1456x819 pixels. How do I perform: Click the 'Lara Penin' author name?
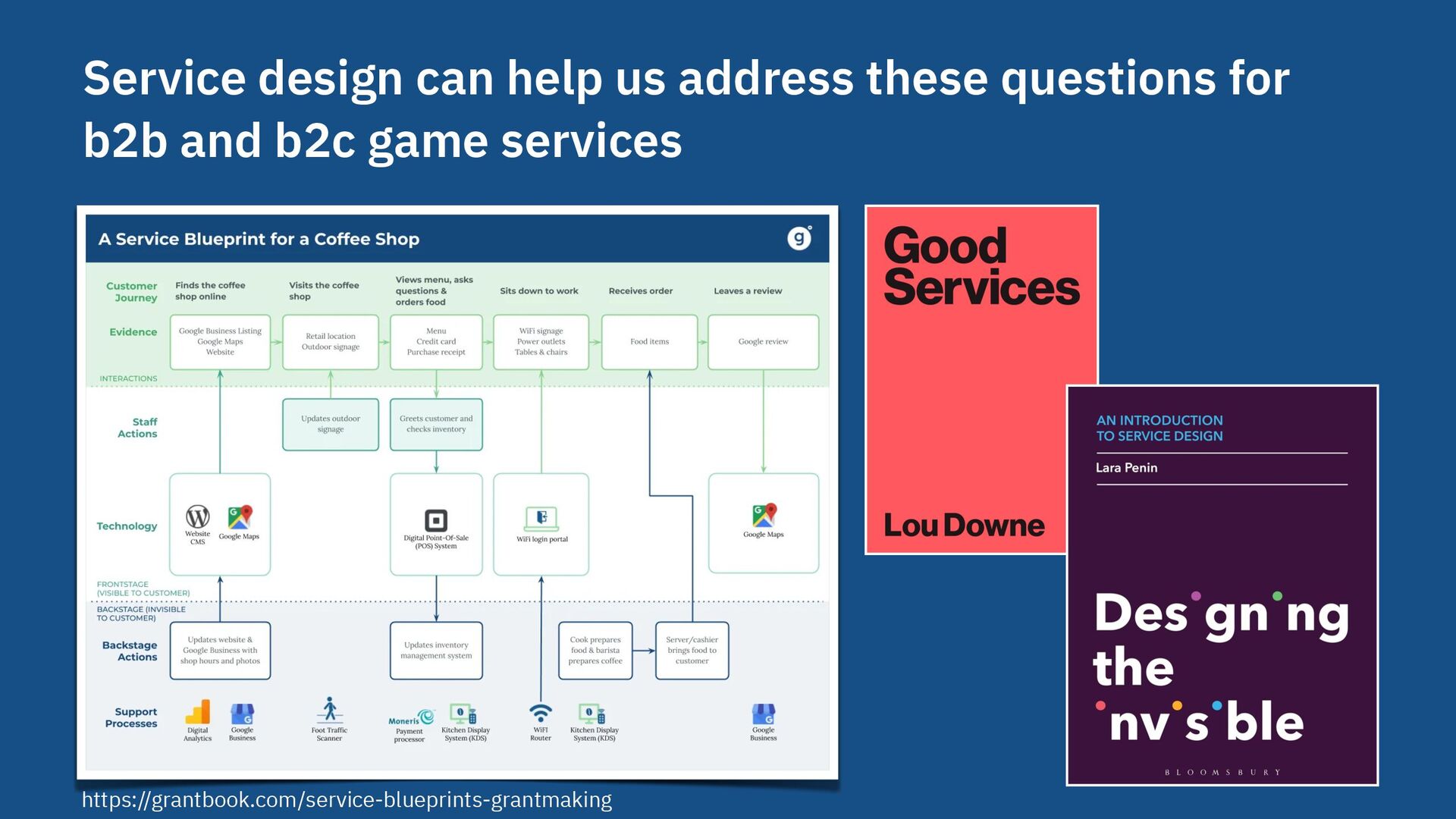point(1126,468)
